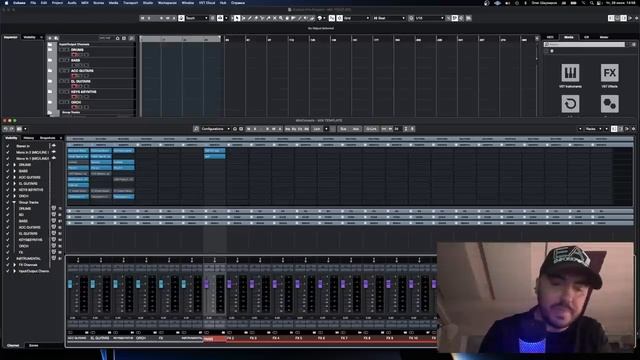Switch to the History tab in MixConsole
The image size is (640, 360).
[29, 138]
